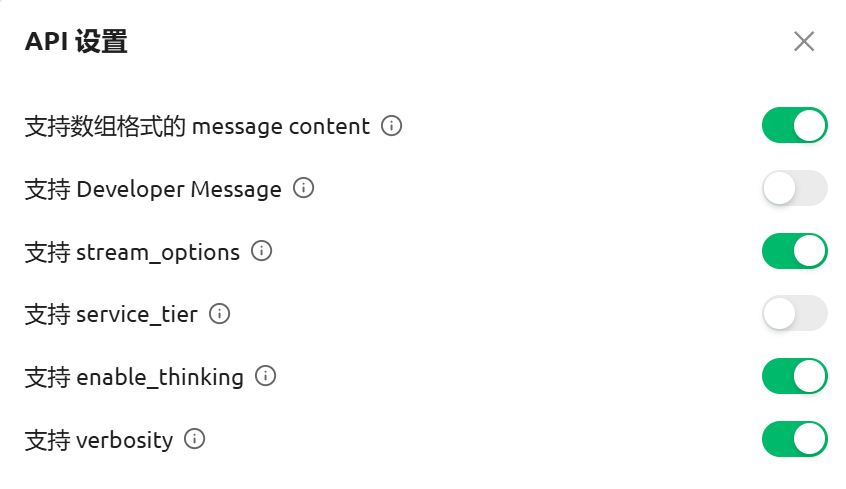Screen dimensions: 846x489
Task: Click the 支持 Developer Message label
Action: click(x=153, y=189)
